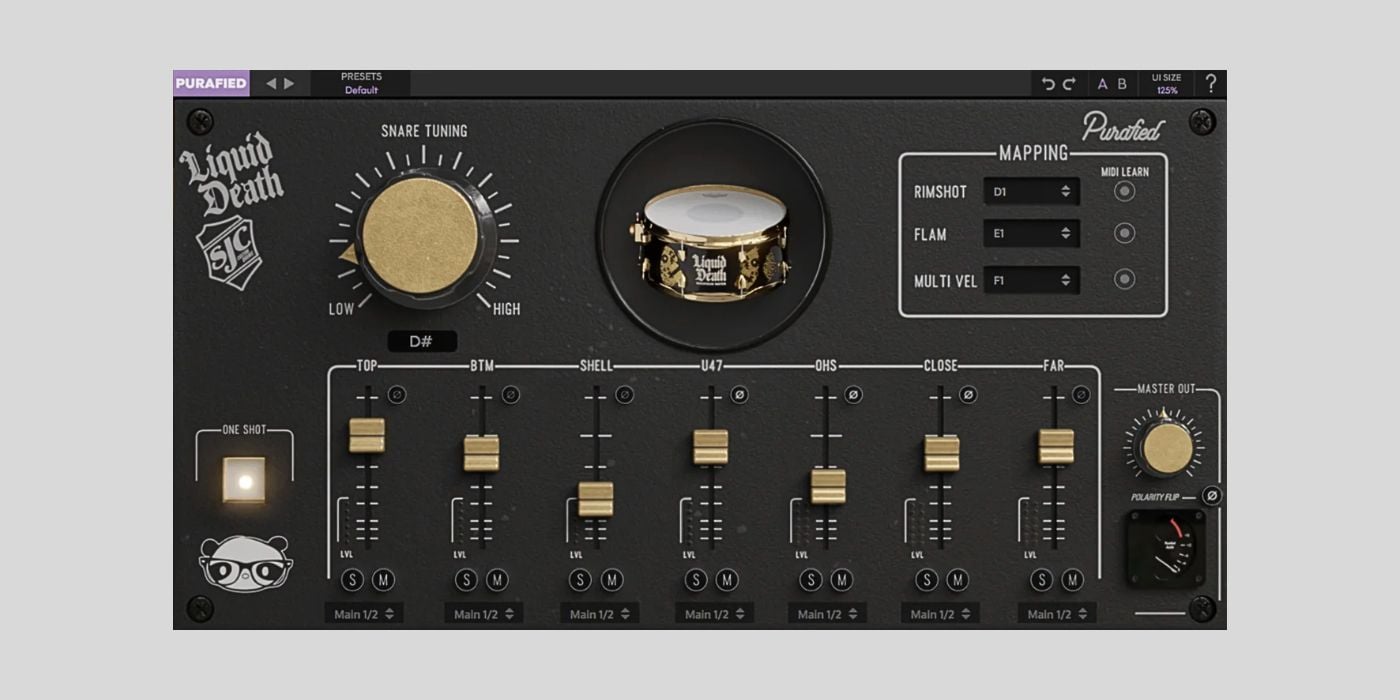Viewport: 1400px width, 700px height.
Task: Enable MIDI learn for Rimshot
Action: [x=1125, y=191]
